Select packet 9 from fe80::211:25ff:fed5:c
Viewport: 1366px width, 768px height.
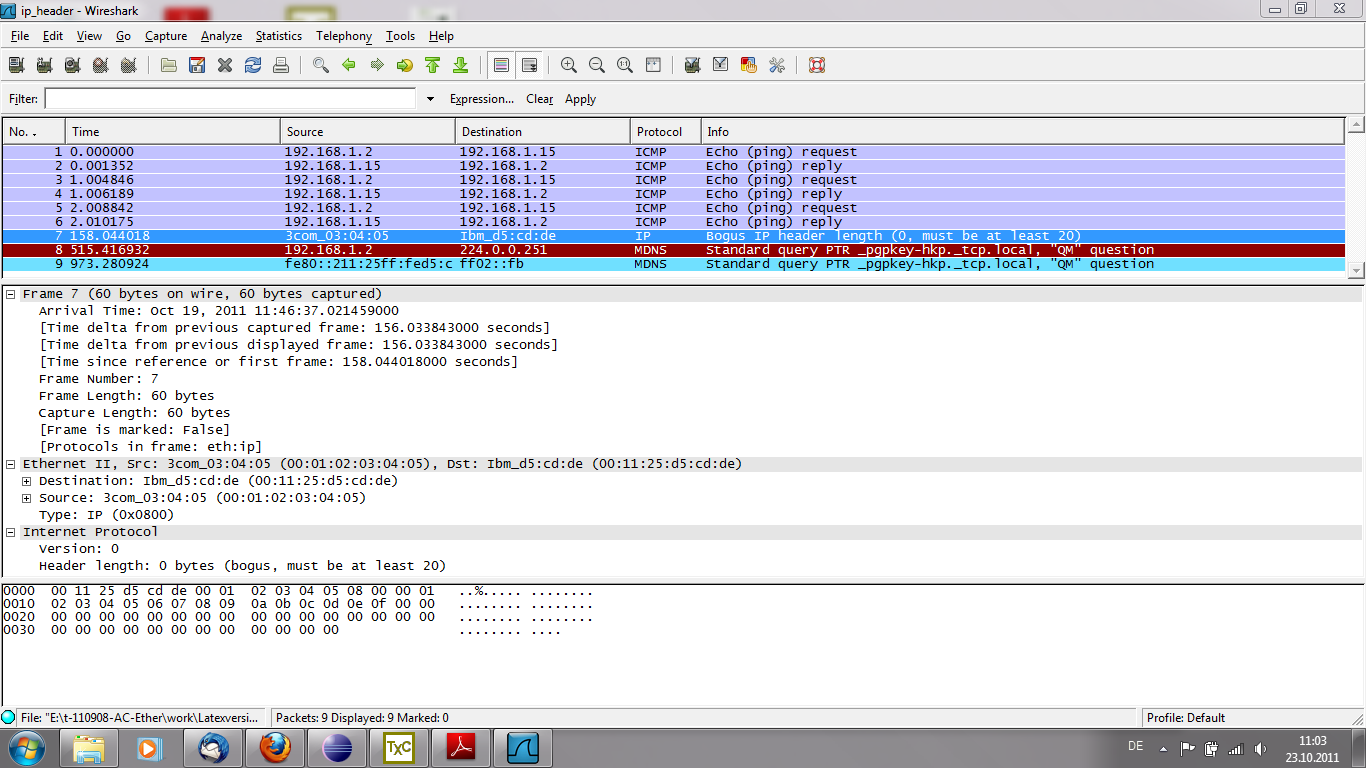click(x=674, y=264)
